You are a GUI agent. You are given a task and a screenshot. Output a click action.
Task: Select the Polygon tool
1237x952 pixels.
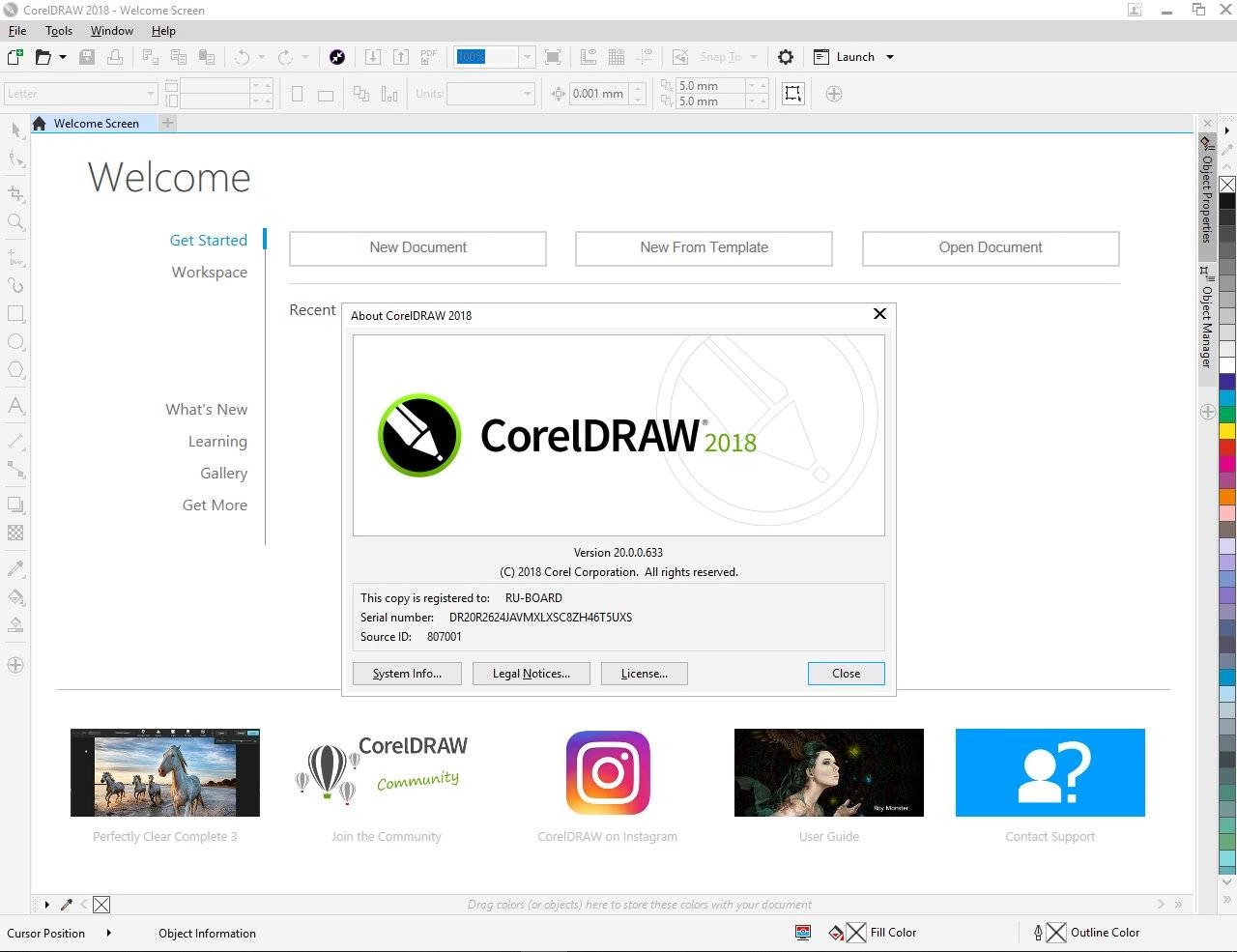tap(15, 370)
